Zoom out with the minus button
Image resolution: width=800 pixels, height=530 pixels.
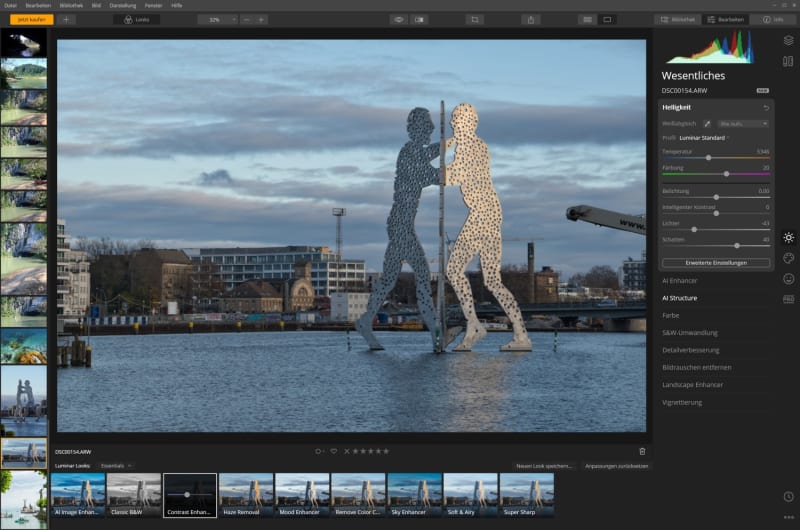[x=246, y=19]
